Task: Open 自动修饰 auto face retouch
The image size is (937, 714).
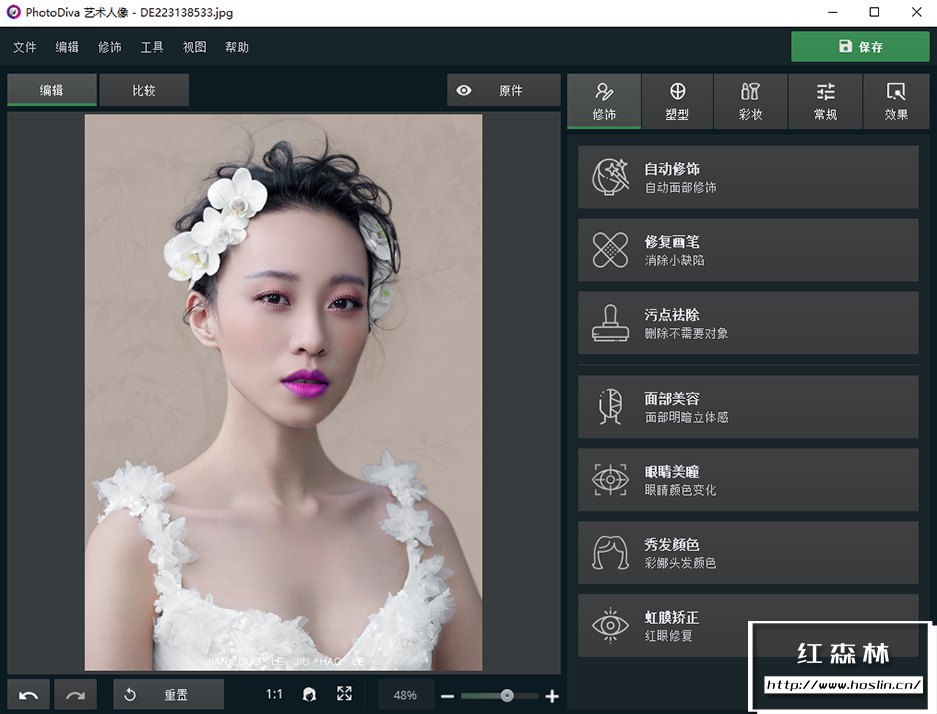Action: tap(748, 177)
